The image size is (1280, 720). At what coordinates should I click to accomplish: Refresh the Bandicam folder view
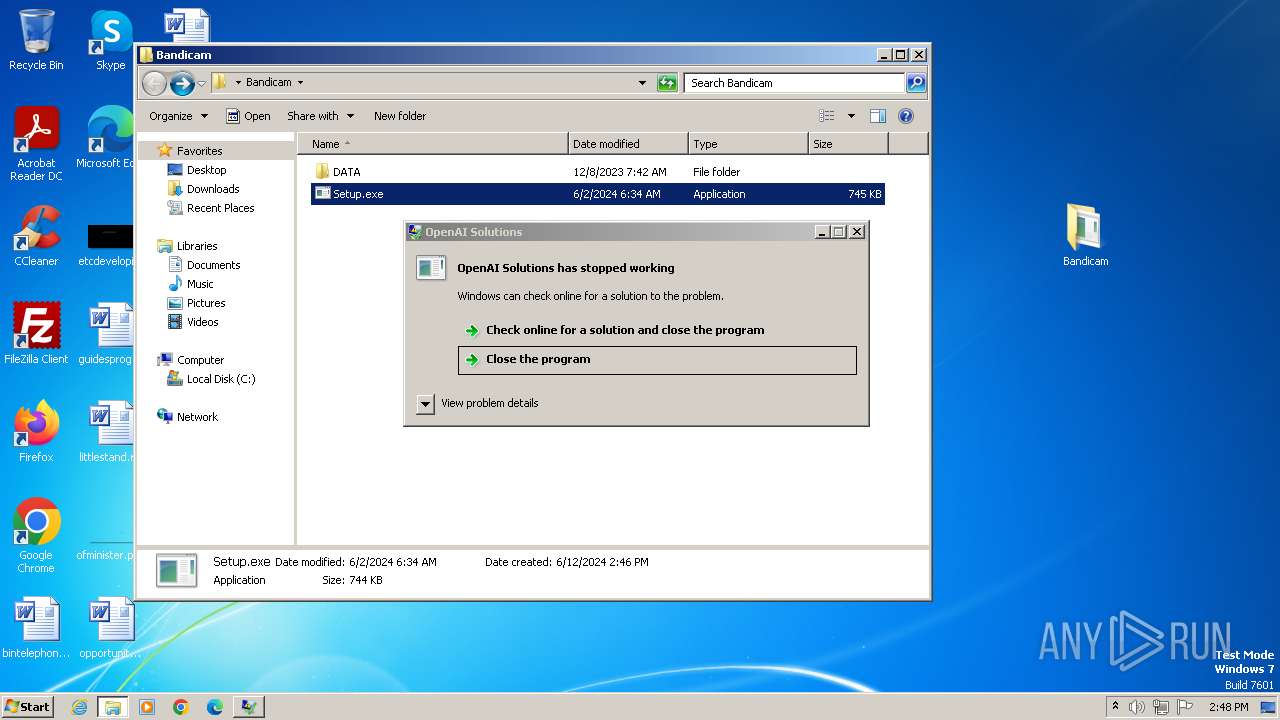click(667, 83)
